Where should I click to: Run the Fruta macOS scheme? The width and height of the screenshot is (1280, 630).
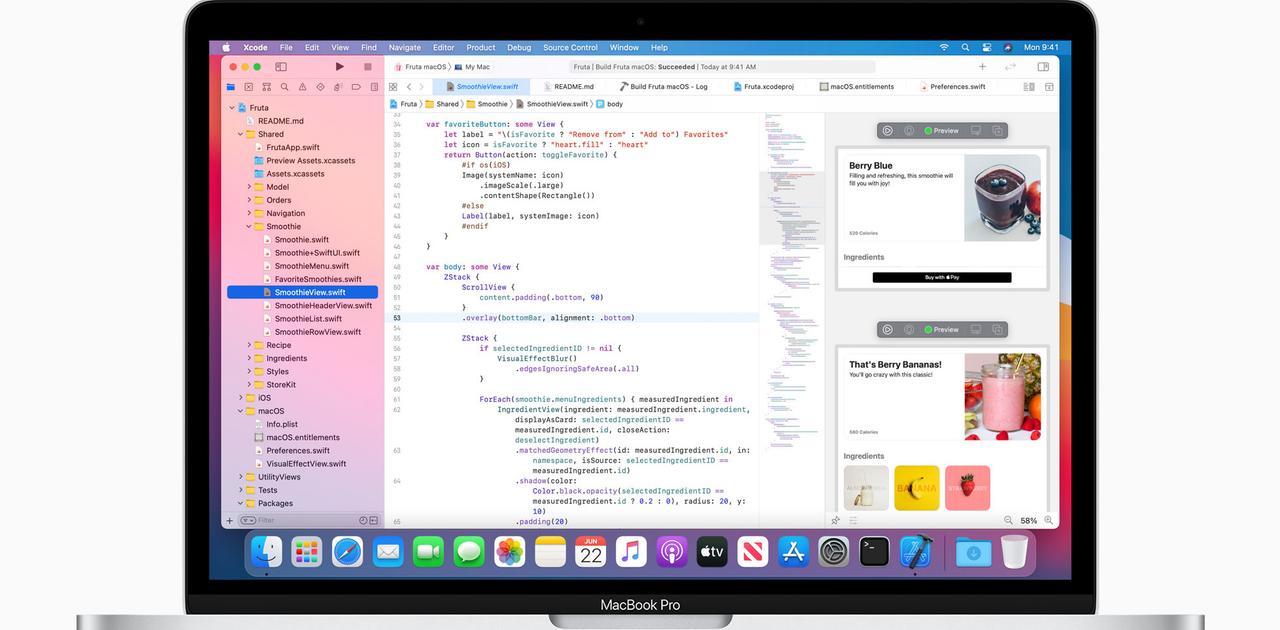click(340, 67)
